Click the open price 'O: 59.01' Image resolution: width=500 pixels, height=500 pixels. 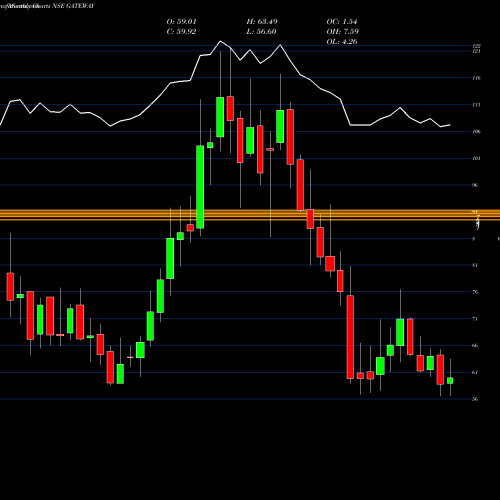(181, 22)
